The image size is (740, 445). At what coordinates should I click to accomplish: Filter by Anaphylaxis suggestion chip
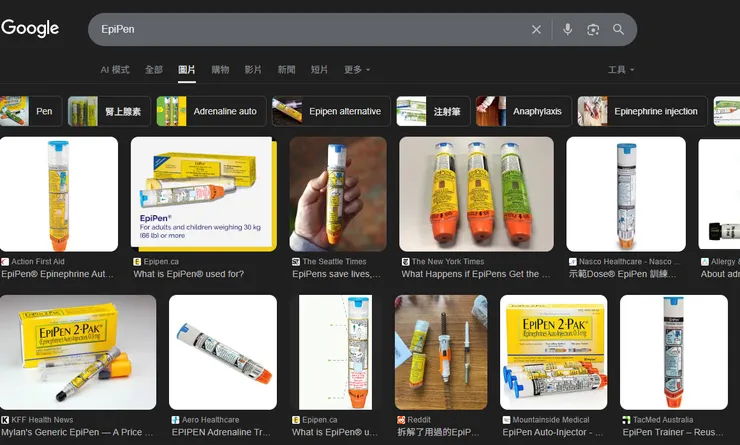tap(523, 111)
